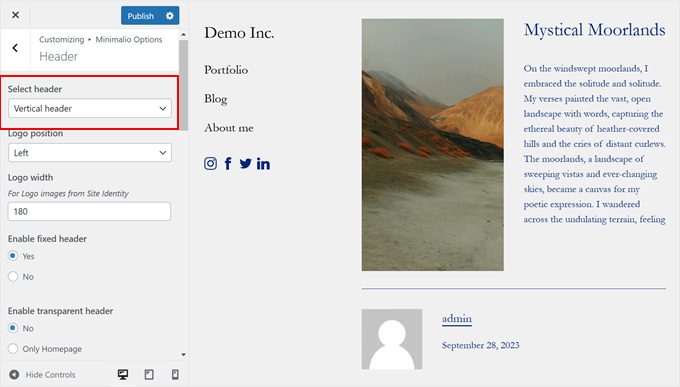Close the Customizer with the X icon

(x=16, y=15)
